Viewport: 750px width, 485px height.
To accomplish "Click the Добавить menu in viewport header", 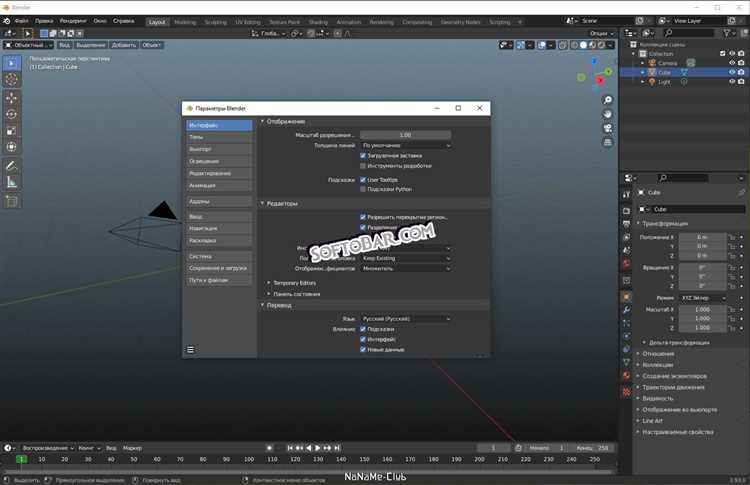I will 124,45.
